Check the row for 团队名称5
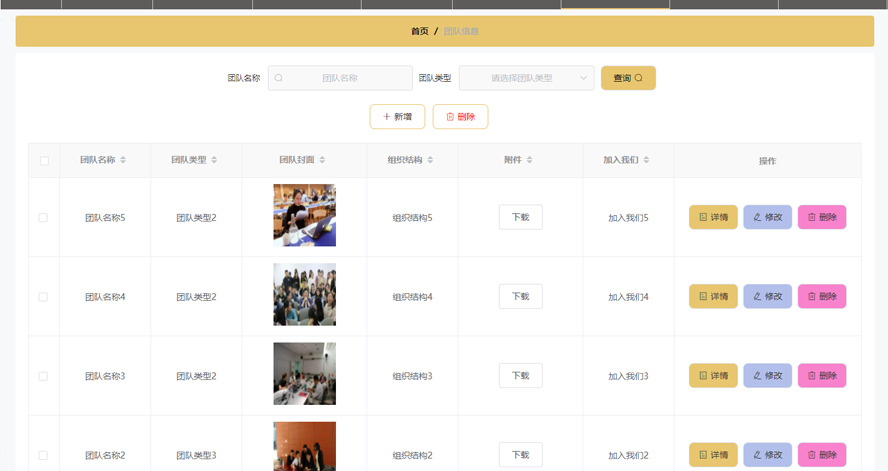The height and width of the screenshot is (471, 888). [x=43, y=217]
